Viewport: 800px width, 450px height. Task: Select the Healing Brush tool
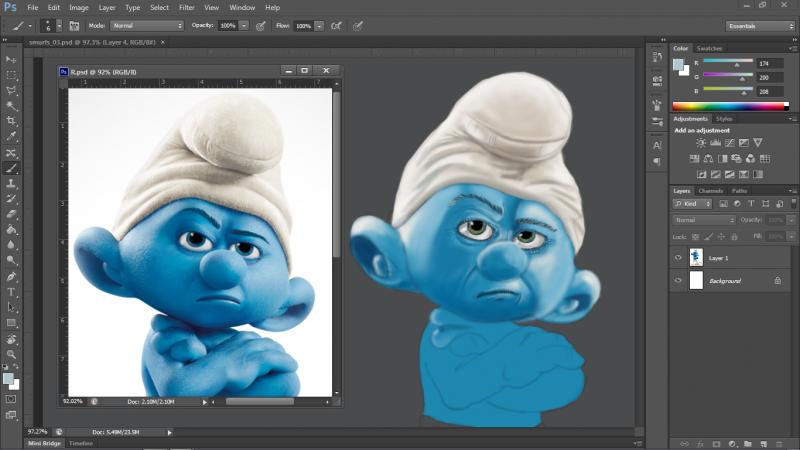[x=11, y=153]
